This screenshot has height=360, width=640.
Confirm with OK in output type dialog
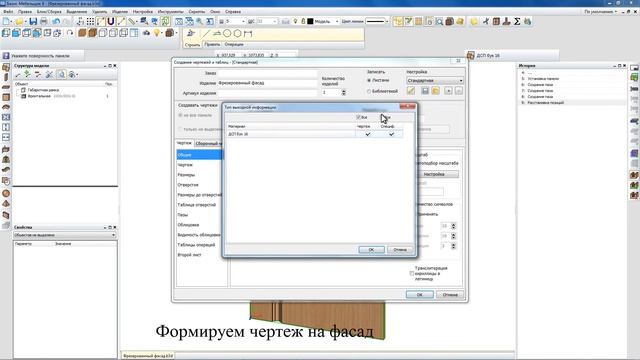coord(371,249)
